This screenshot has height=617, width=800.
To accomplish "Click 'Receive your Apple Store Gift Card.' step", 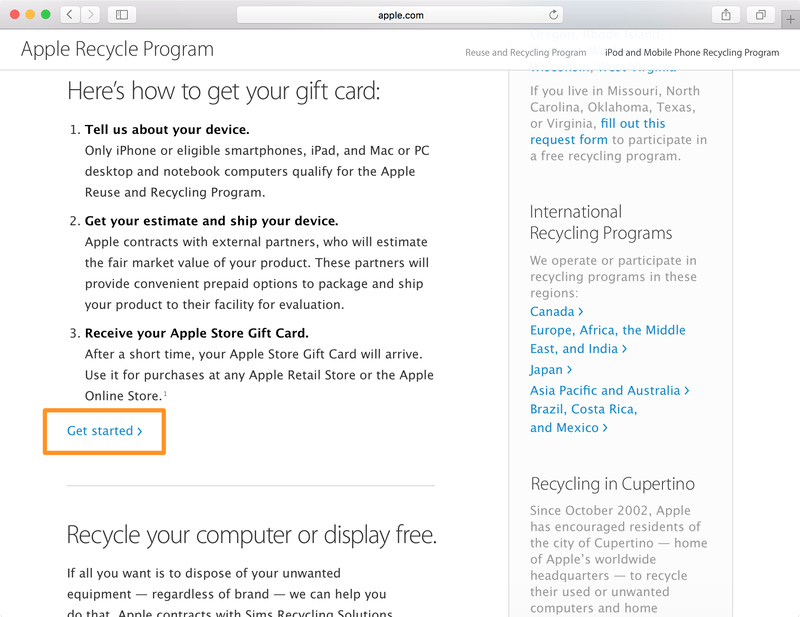I will pos(196,333).
